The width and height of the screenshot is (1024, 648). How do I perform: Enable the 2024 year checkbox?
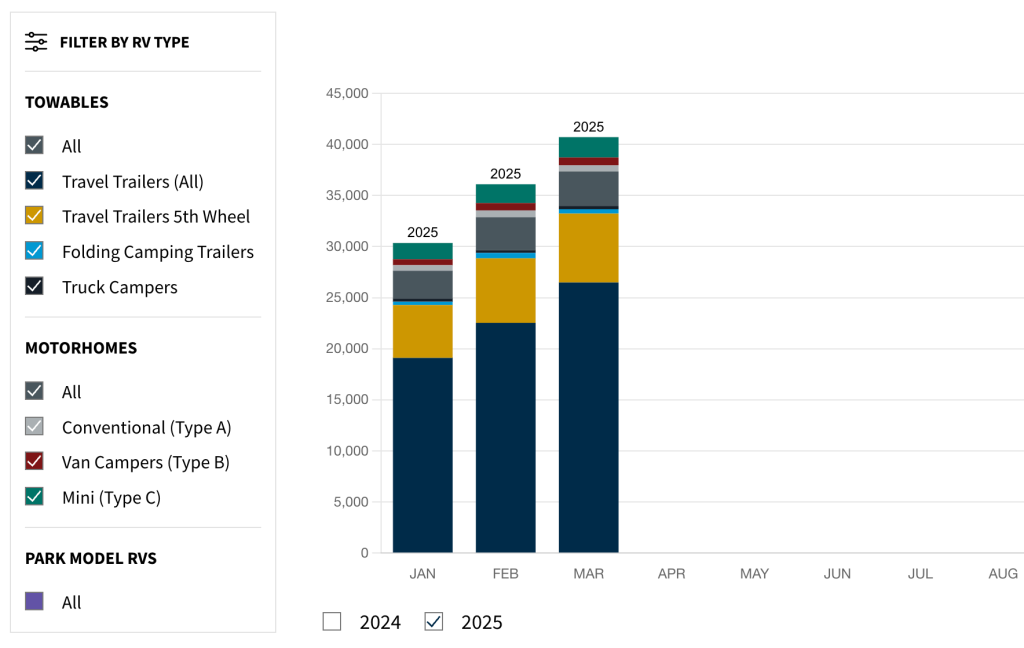click(332, 622)
